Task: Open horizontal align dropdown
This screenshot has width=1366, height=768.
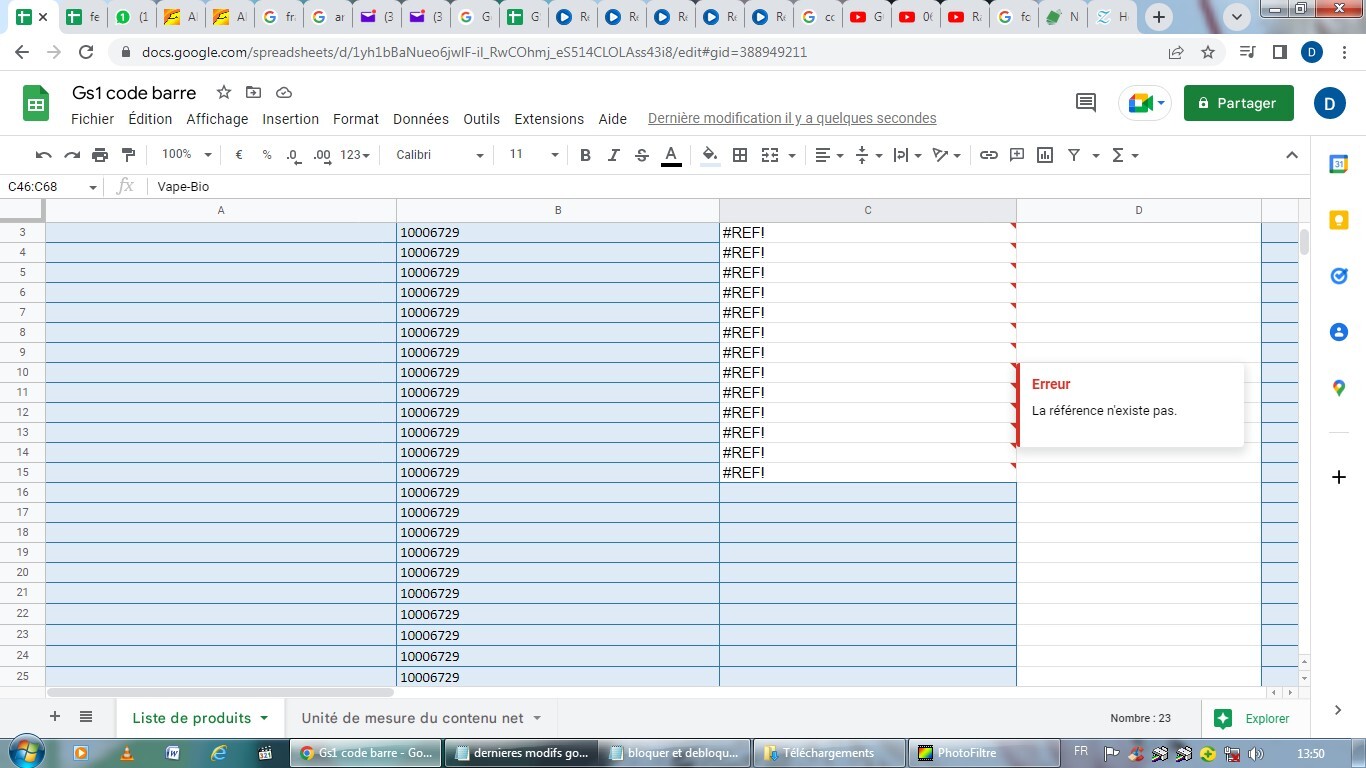Action: [x=829, y=155]
